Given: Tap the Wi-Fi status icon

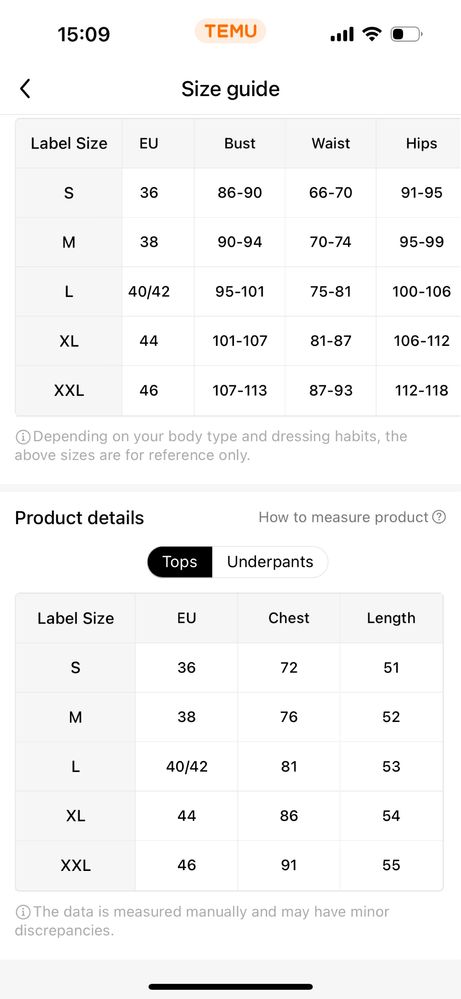Looking at the screenshot, I should (371, 34).
